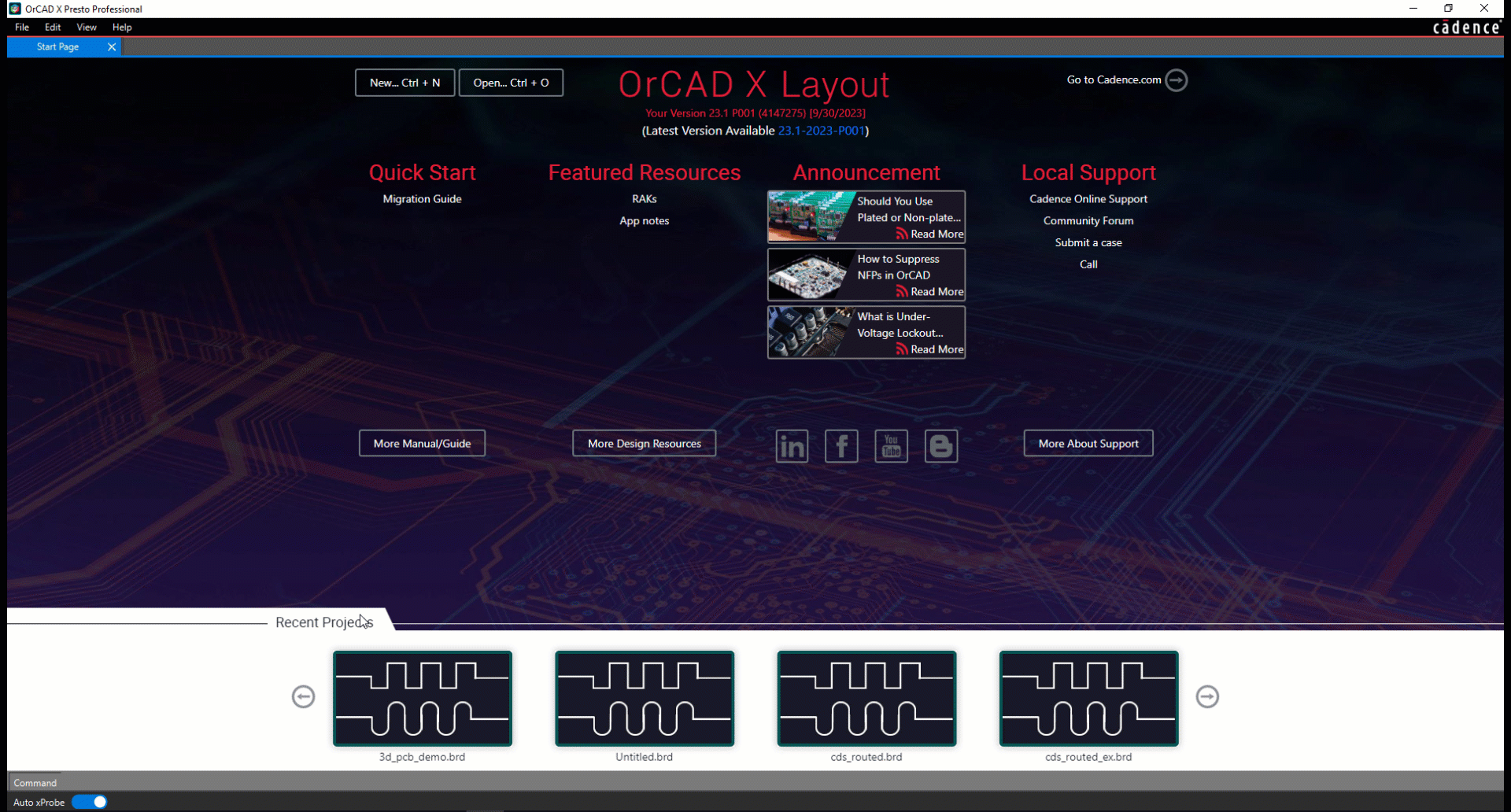Read More on How to Suppress NFPs
Viewport: 1511px width, 812px height.
pyautogui.click(x=937, y=291)
